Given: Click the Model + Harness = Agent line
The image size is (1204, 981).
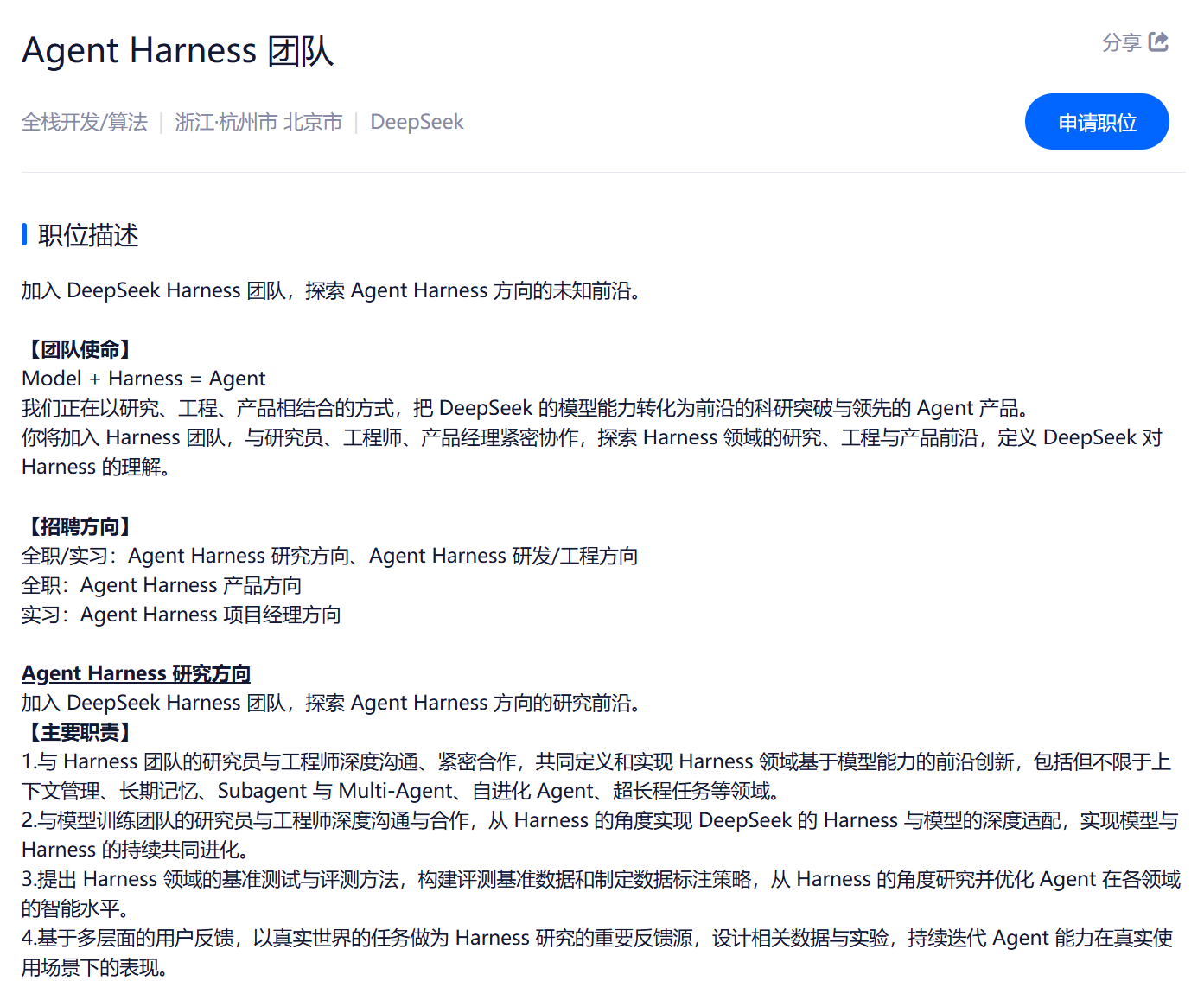Looking at the screenshot, I should 143,379.
